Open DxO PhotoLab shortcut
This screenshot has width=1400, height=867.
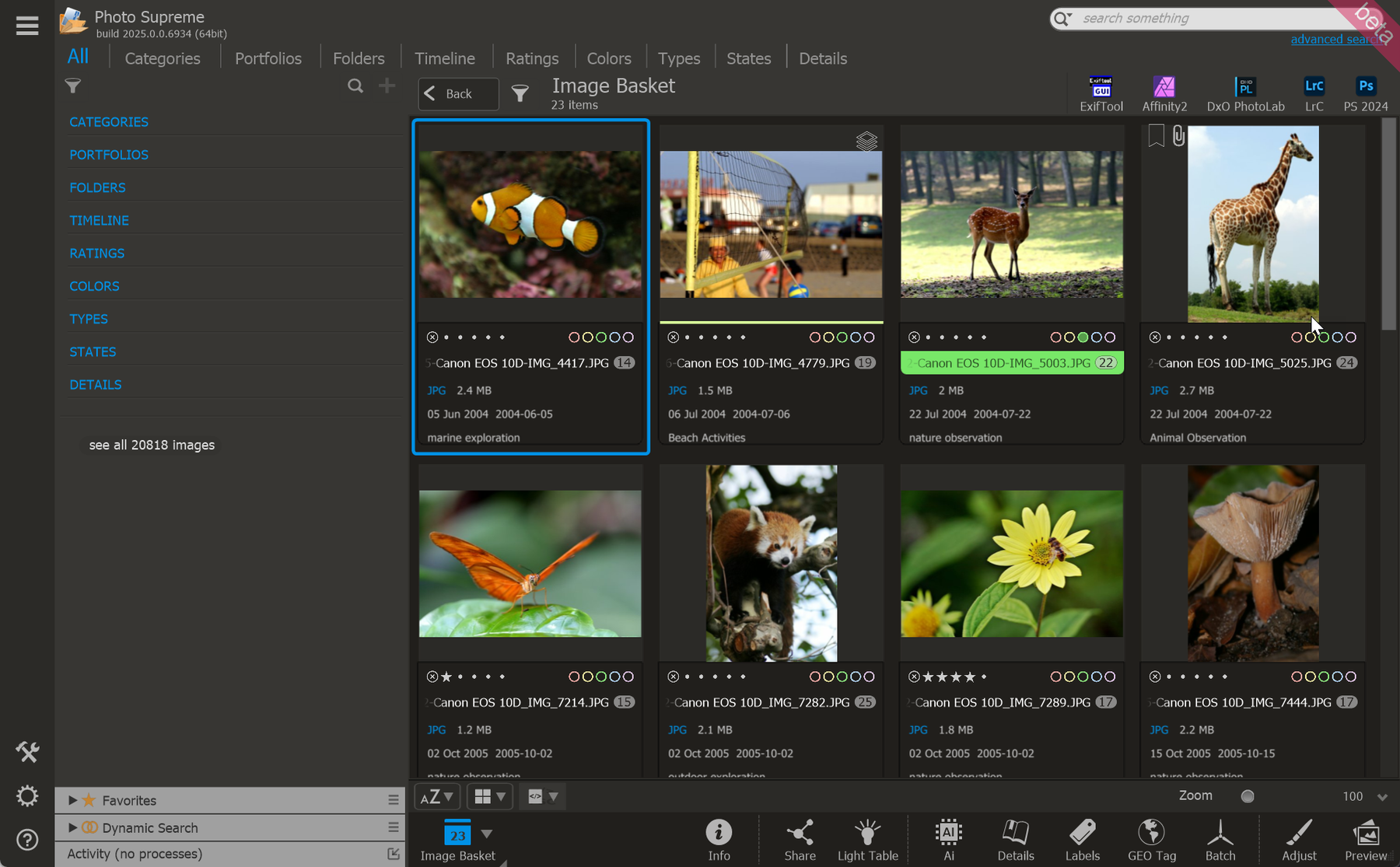pyautogui.click(x=1245, y=94)
